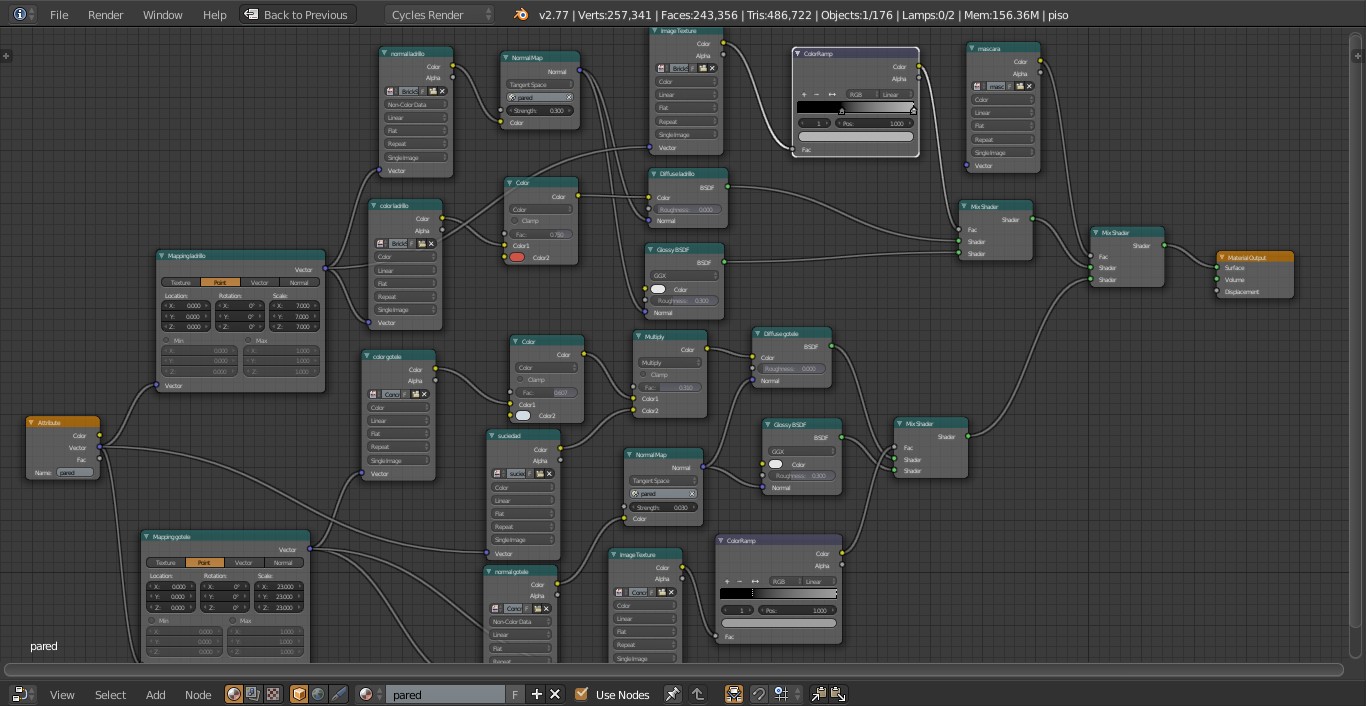Toggle fake user F in normal ladrillo node
The height and width of the screenshot is (706, 1366).
(422, 91)
